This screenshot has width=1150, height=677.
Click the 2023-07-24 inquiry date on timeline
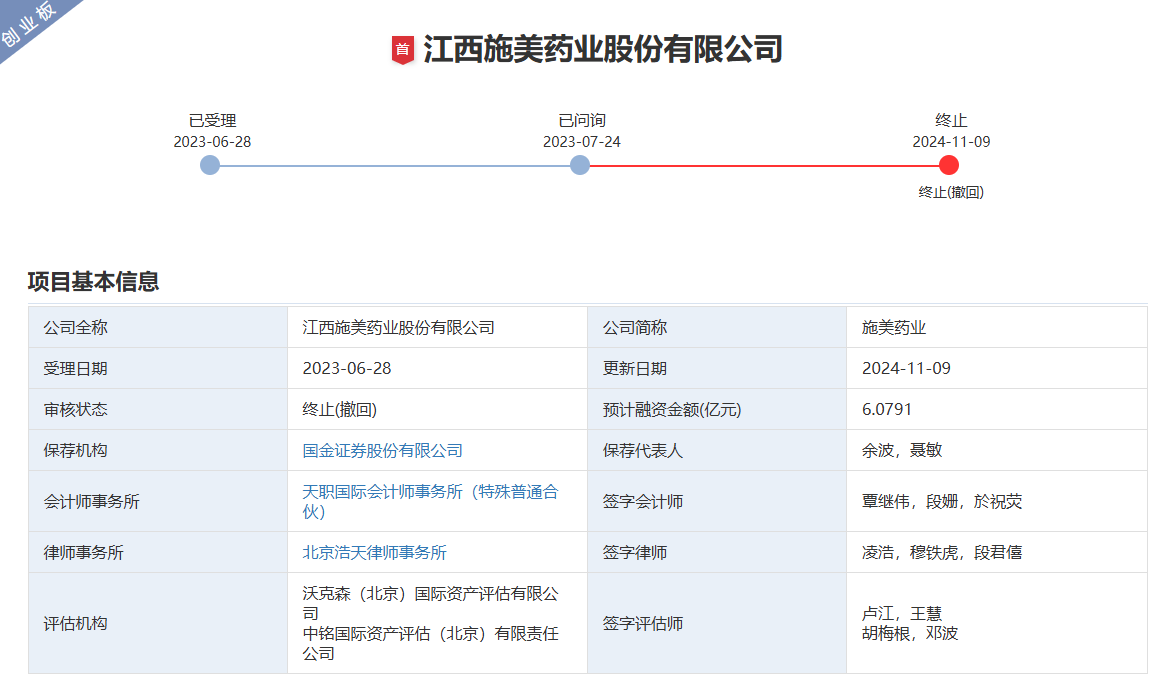pos(581,142)
